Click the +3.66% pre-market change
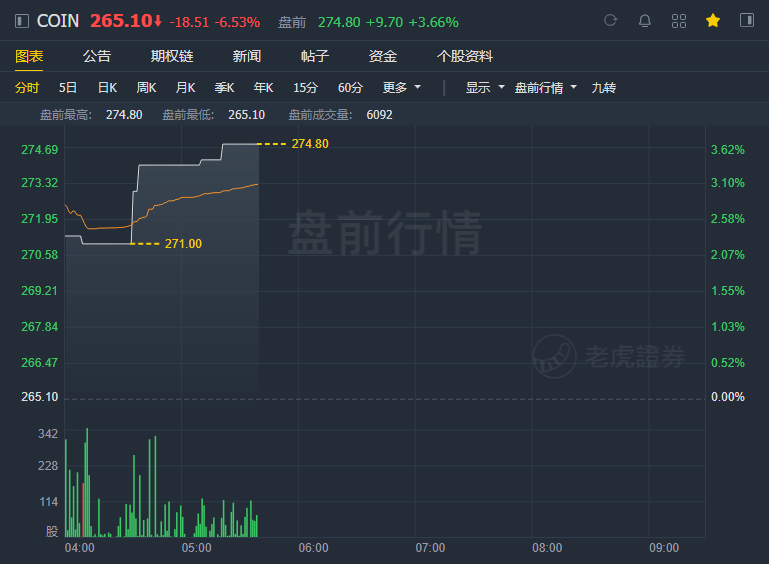The width and height of the screenshot is (769, 564). [x=434, y=22]
